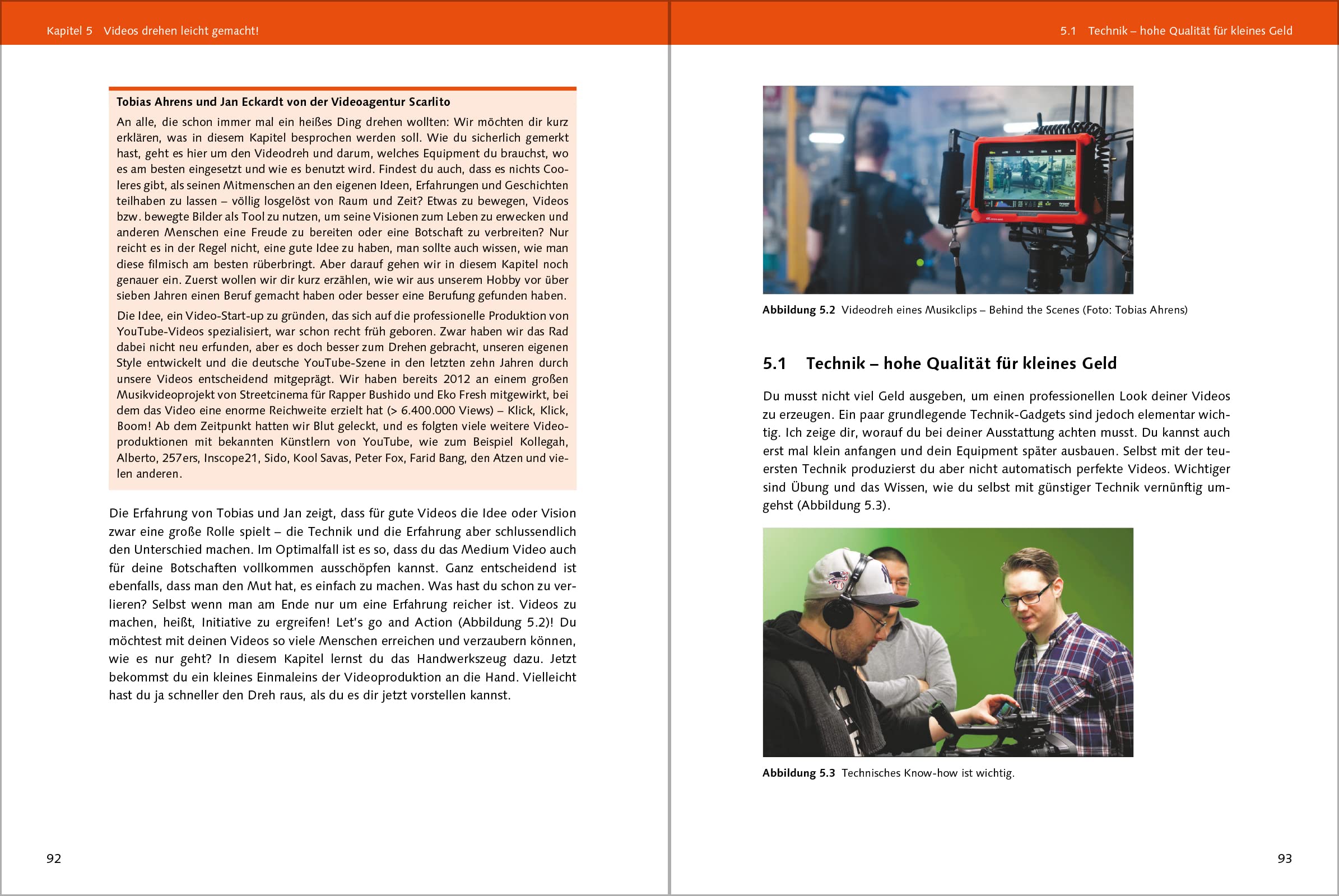Click the running header "Kapitel 5 Videos drehen leicht gemacht!"
This screenshot has width=1339, height=896.
[x=152, y=31]
